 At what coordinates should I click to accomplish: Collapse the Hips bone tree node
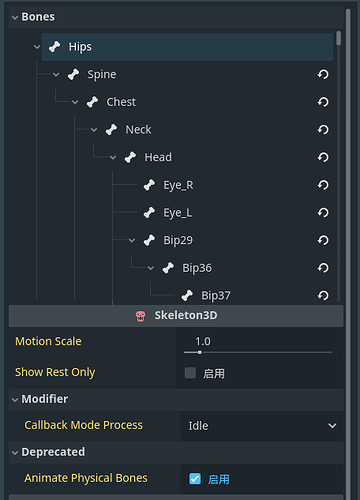tap(37, 47)
